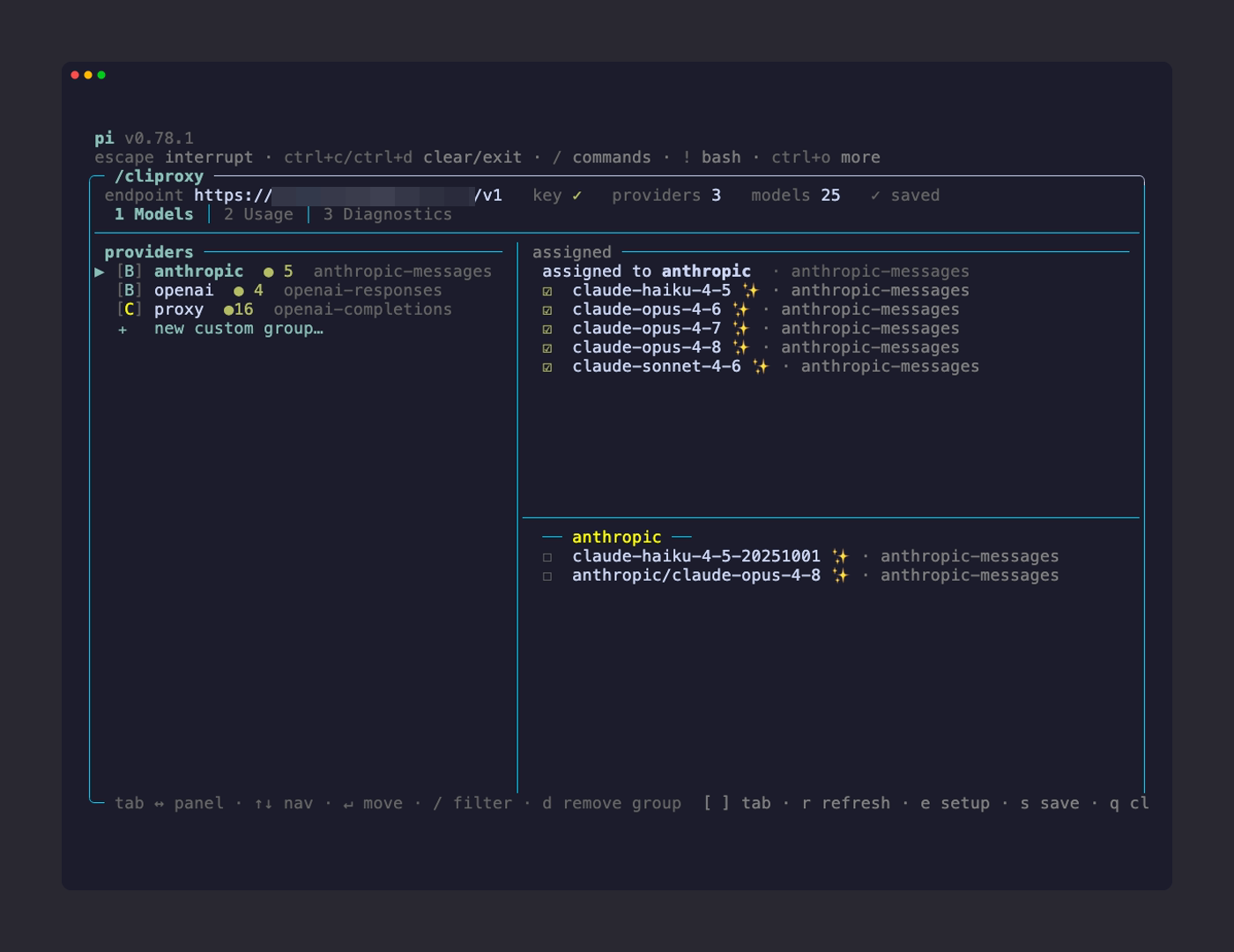Screen dimensions: 1234x952
Task: Click the assigned panel heading
Action: coord(572,252)
